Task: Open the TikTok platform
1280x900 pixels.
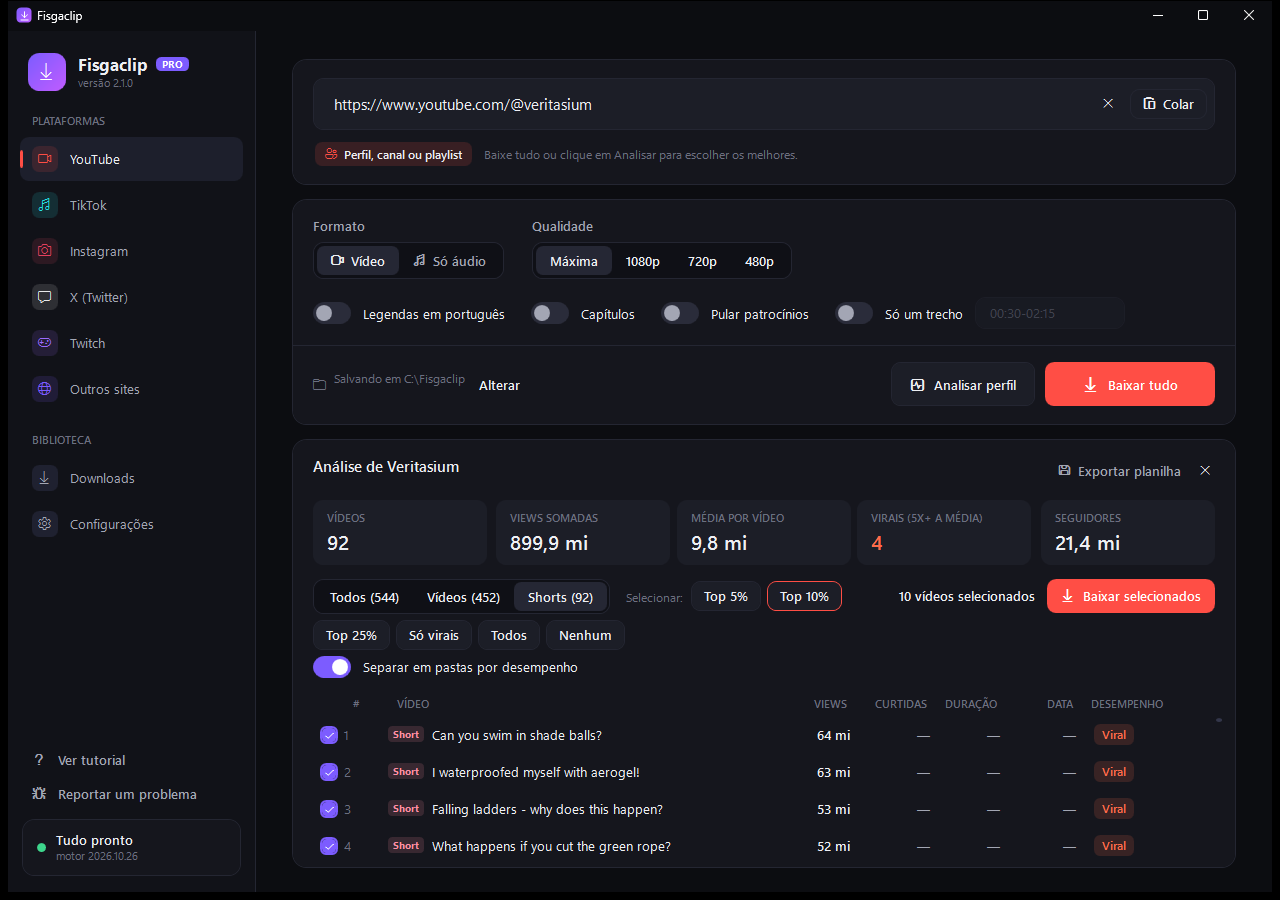Action: click(x=131, y=205)
